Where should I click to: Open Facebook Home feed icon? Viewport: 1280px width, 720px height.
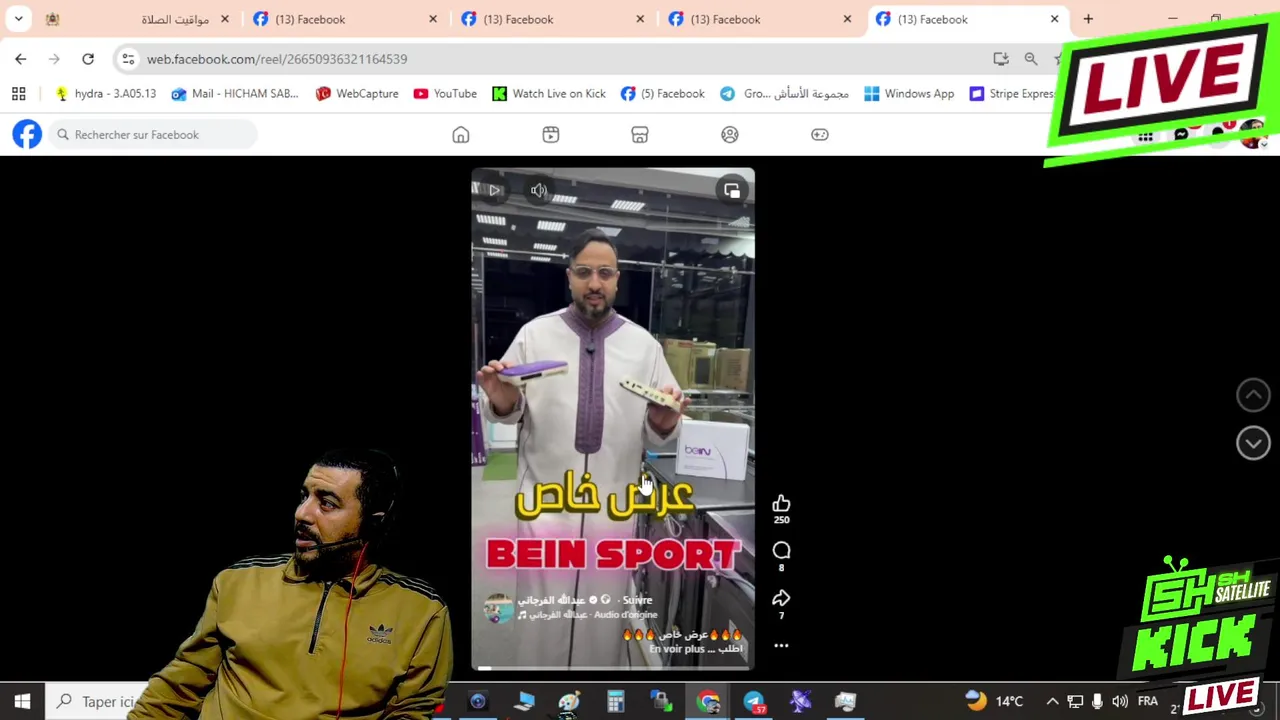click(x=461, y=135)
